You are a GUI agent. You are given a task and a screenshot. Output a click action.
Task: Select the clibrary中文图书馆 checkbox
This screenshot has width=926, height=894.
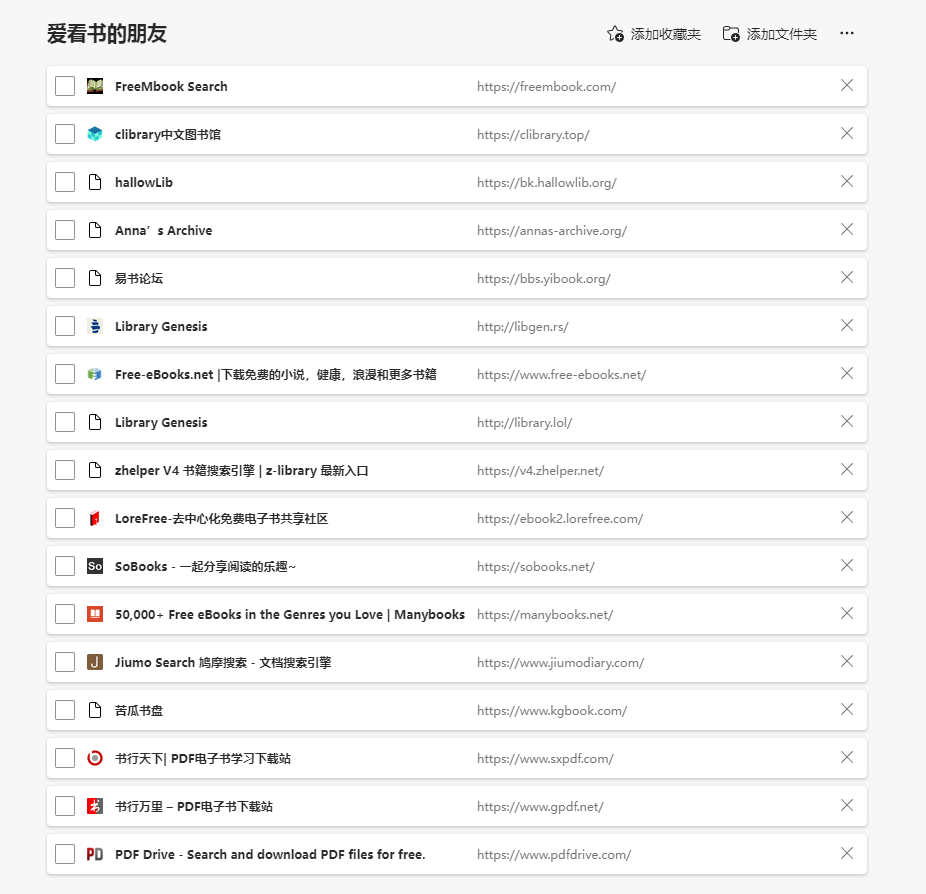65,133
